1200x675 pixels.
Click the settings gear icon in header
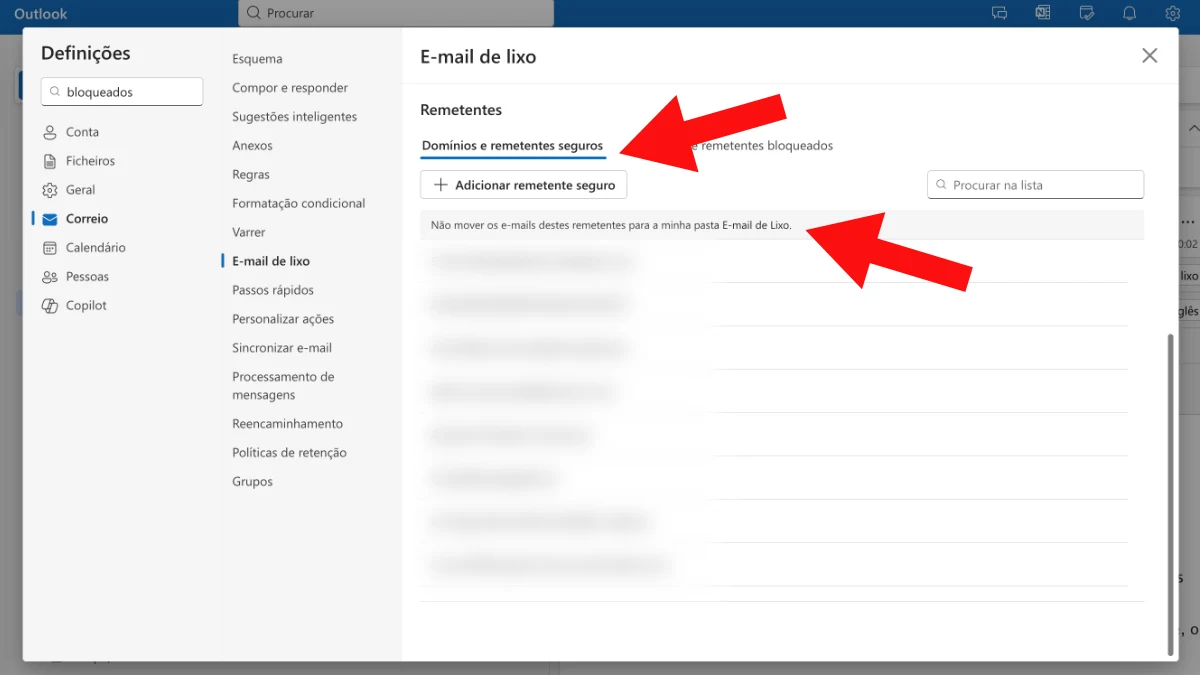coord(1173,13)
